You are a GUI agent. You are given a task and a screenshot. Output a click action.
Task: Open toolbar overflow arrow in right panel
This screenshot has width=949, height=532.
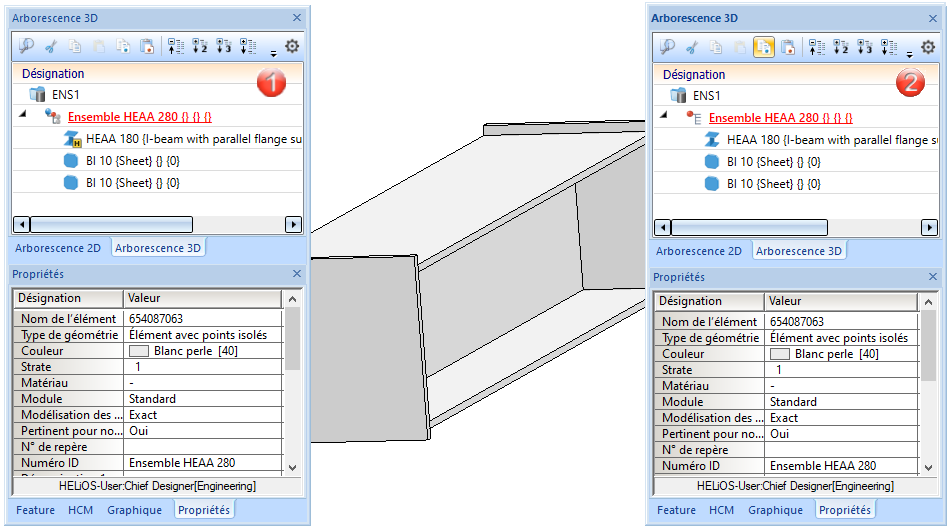pyautogui.click(x=910, y=54)
